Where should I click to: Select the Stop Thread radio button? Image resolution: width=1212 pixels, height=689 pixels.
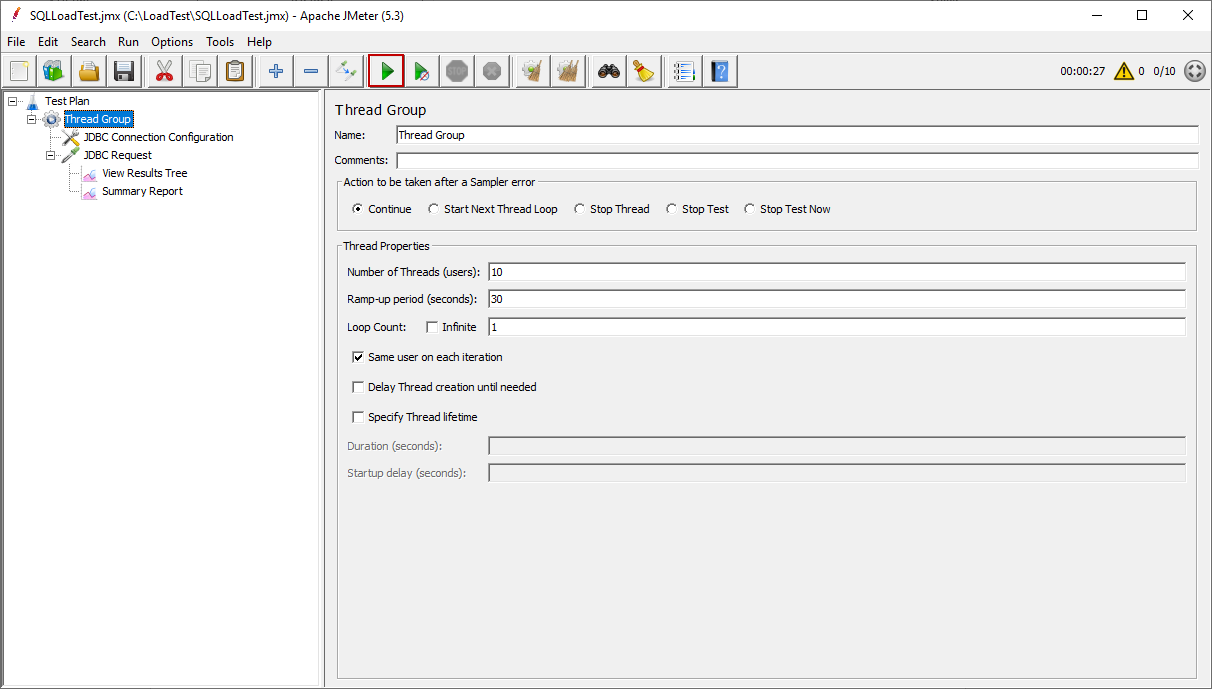[x=580, y=209]
